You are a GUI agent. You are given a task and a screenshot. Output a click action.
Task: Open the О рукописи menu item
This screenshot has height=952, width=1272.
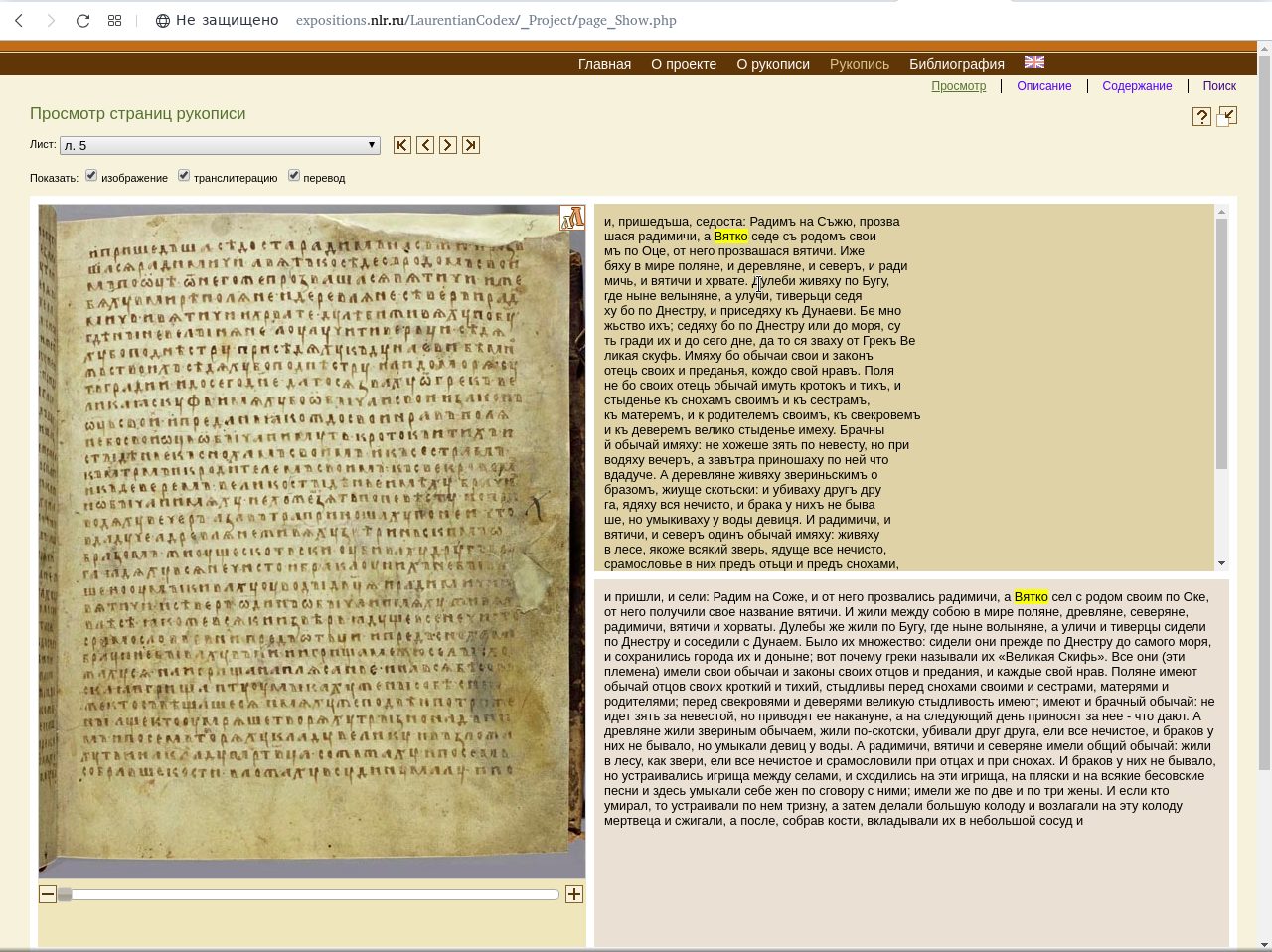click(773, 64)
